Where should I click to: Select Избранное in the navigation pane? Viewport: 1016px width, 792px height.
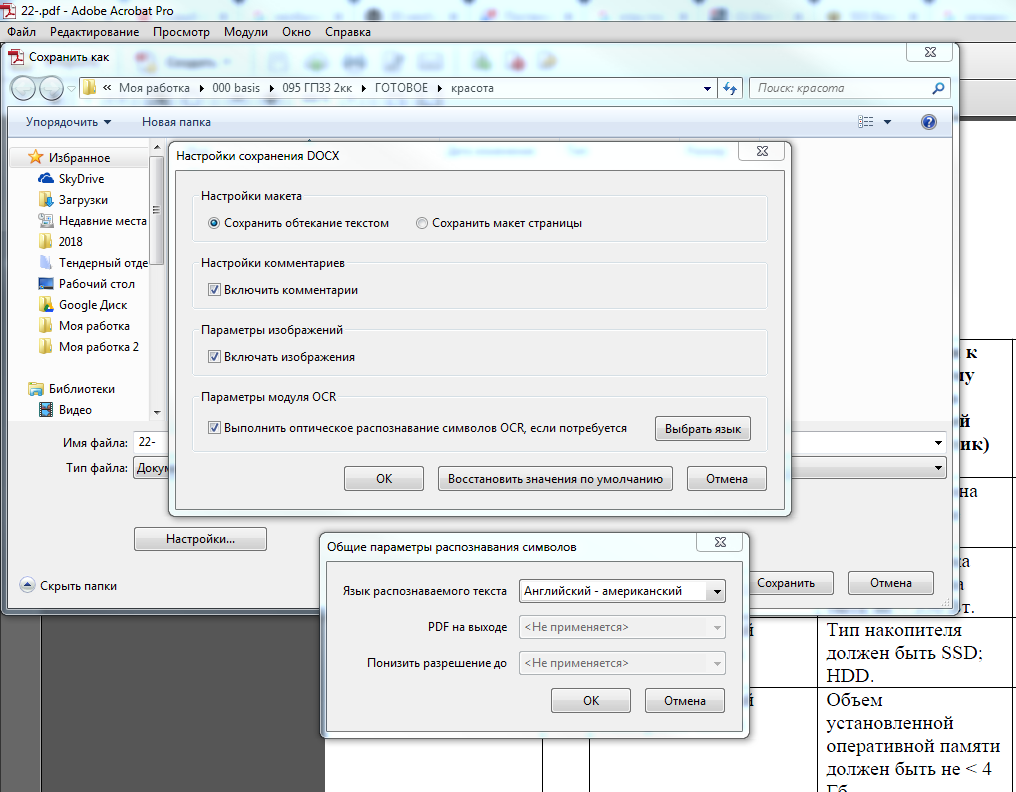[x=79, y=157]
